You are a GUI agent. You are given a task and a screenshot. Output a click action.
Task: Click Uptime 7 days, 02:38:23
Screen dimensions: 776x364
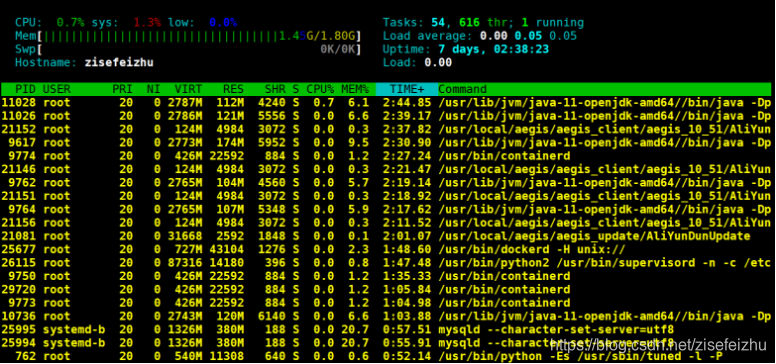tap(466, 49)
